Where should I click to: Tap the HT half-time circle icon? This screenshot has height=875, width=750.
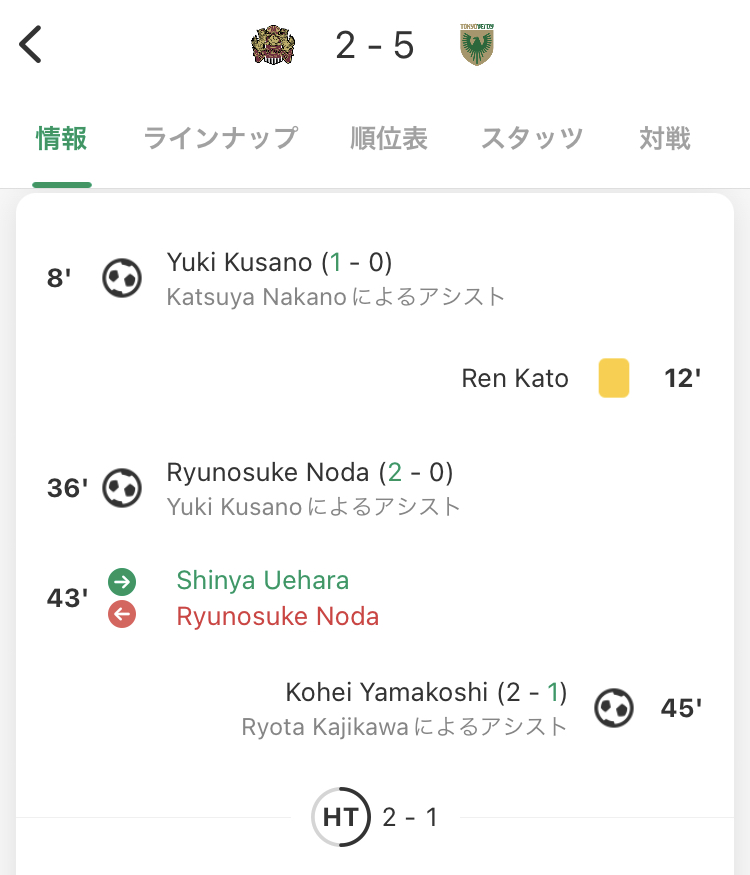(x=340, y=817)
